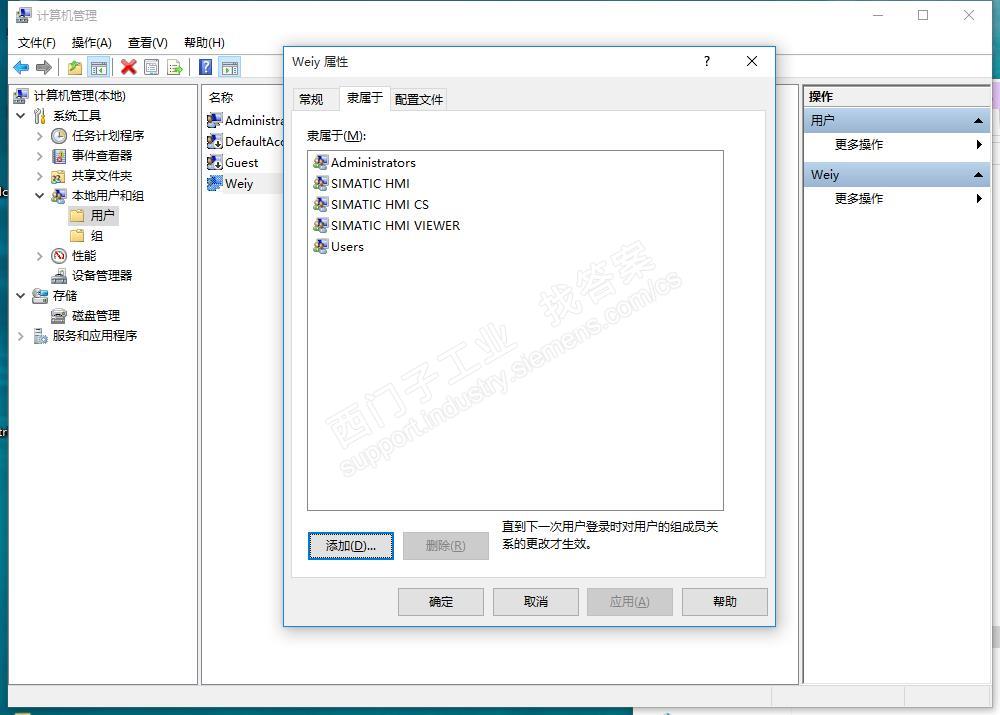Screen dimensions: 1000x715
Task: Open the 操作(A) menu
Action: [x=91, y=43]
